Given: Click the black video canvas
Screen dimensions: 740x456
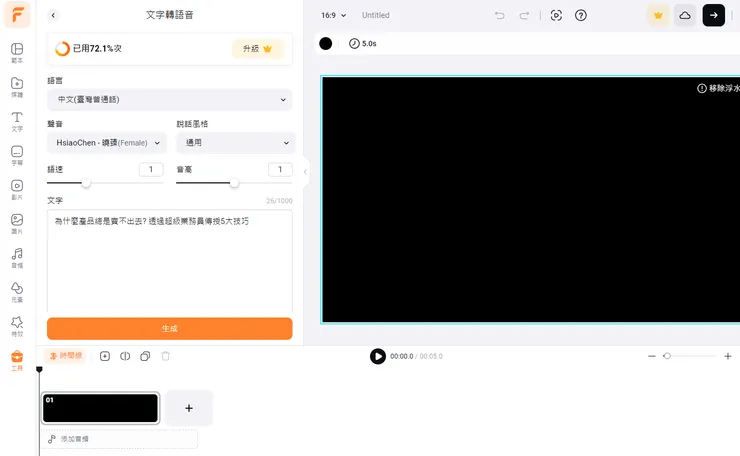Looking at the screenshot, I should point(531,200).
